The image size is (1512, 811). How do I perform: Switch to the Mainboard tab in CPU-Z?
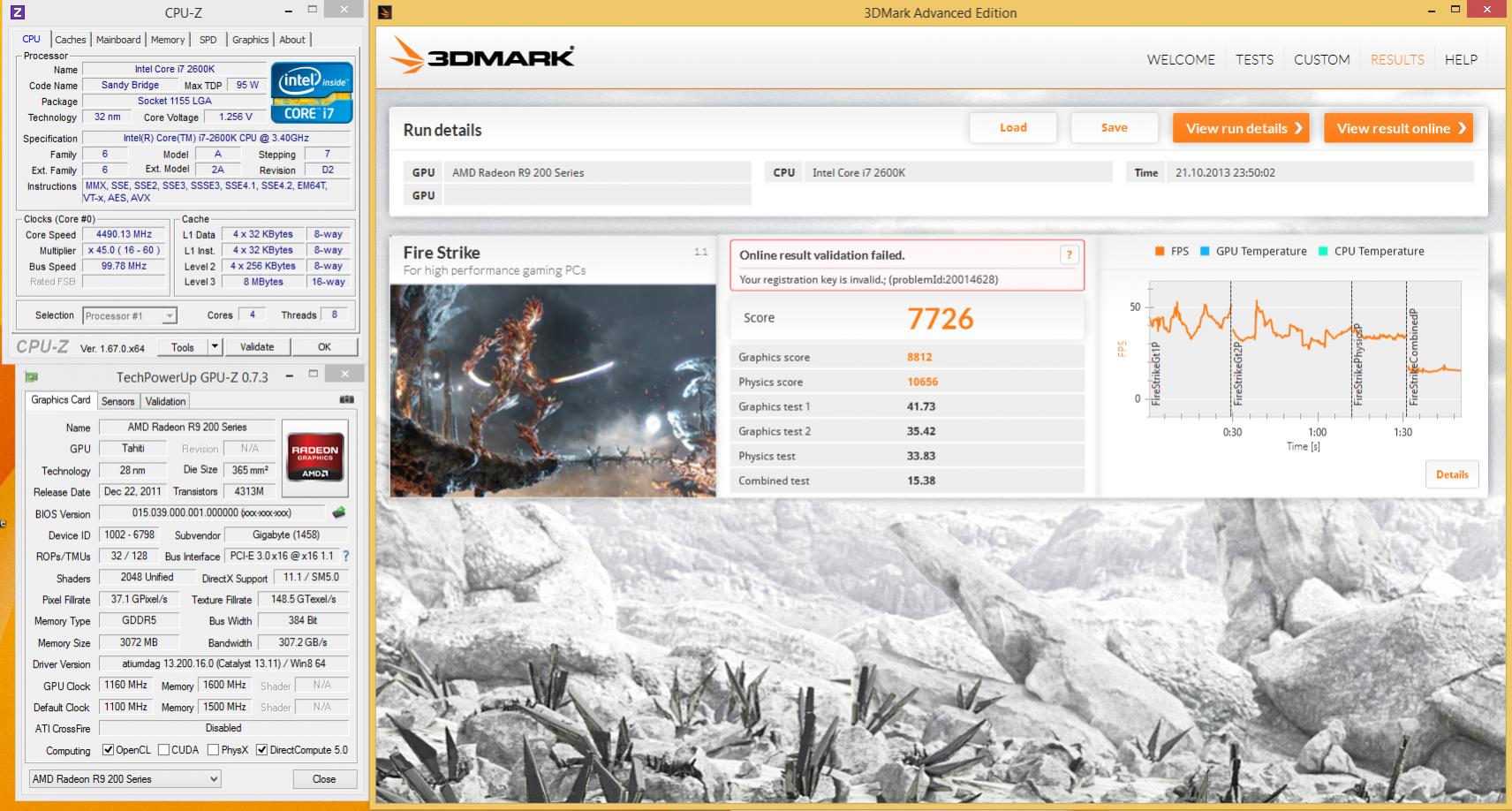(x=118, y=40)
